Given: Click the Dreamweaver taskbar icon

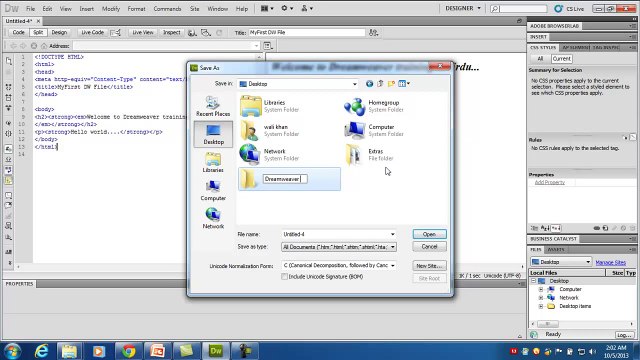Looking at the screenshot, I should [216, 351].
